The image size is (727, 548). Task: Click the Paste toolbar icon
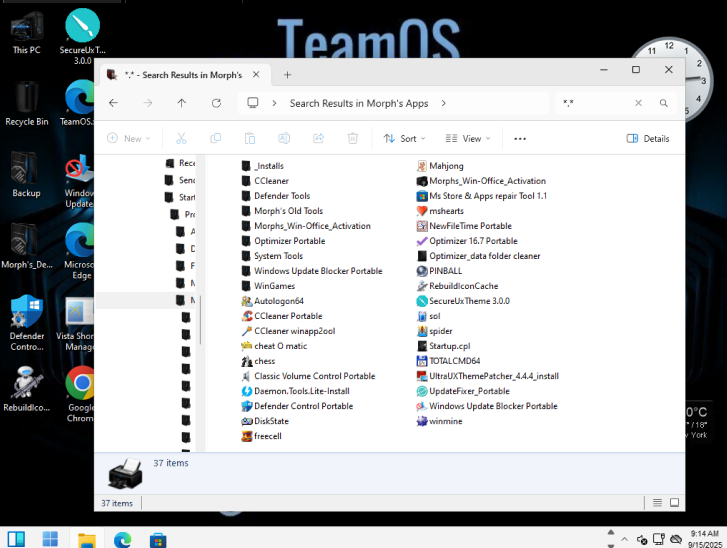point(250,139)
